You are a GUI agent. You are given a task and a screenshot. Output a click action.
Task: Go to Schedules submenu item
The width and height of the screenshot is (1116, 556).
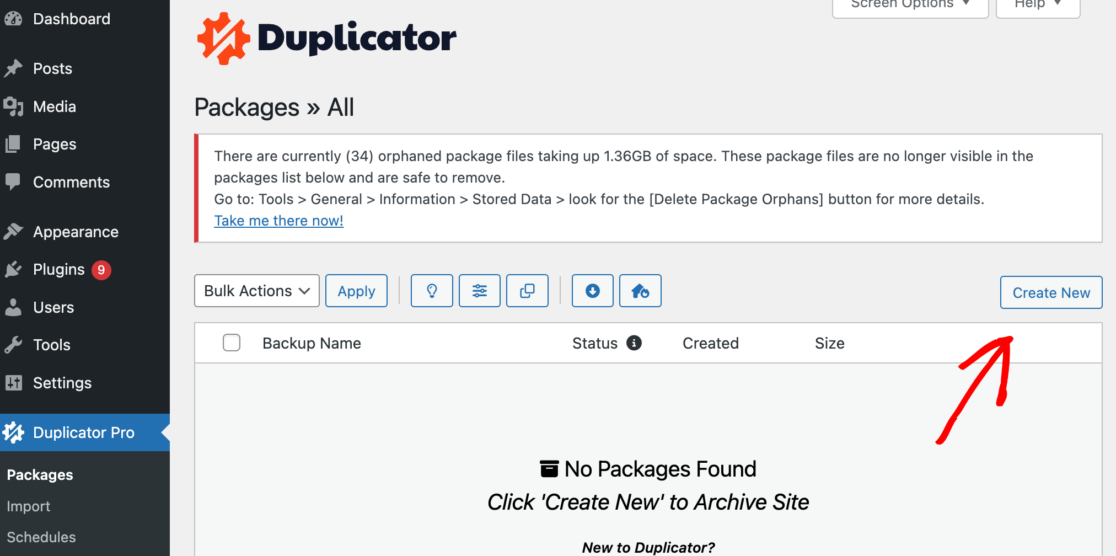(41, 537)
